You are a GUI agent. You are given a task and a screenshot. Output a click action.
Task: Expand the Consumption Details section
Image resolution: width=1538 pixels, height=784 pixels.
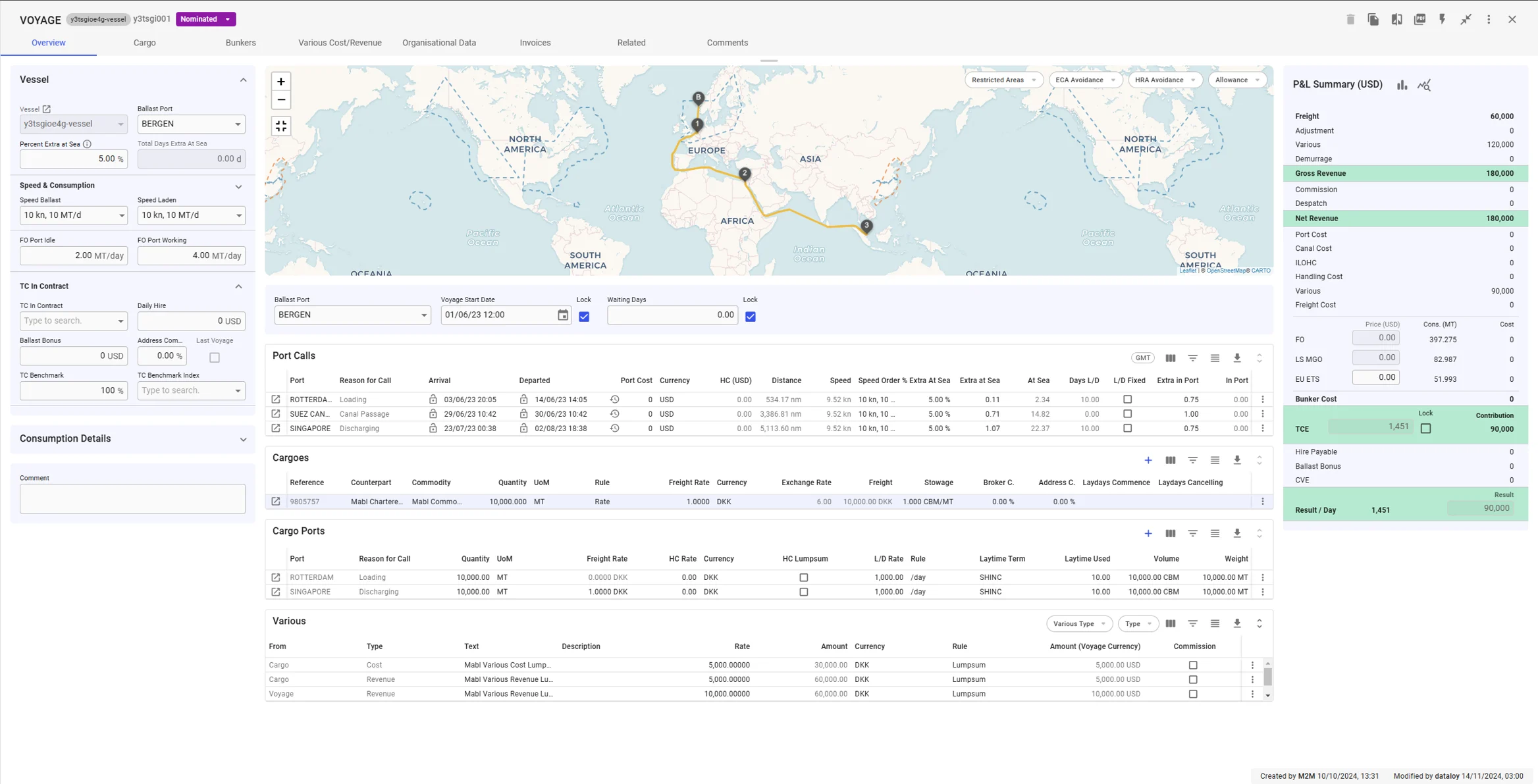[243, 439]
